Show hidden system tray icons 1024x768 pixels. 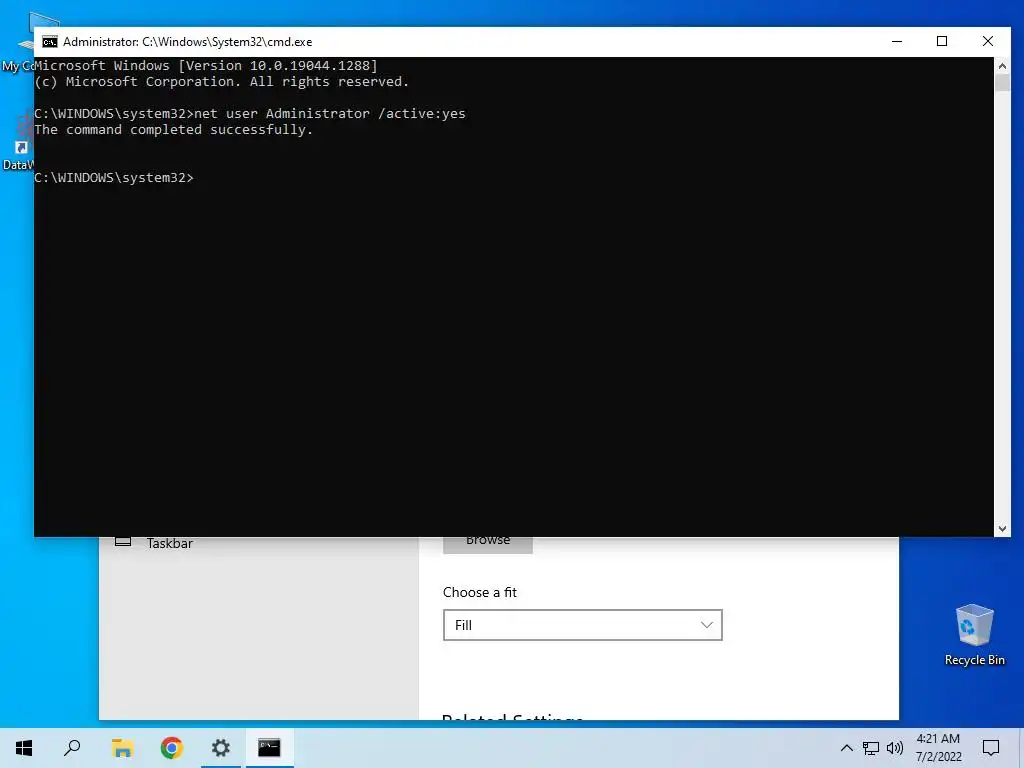pyautogui.click(x=846, y=748)
